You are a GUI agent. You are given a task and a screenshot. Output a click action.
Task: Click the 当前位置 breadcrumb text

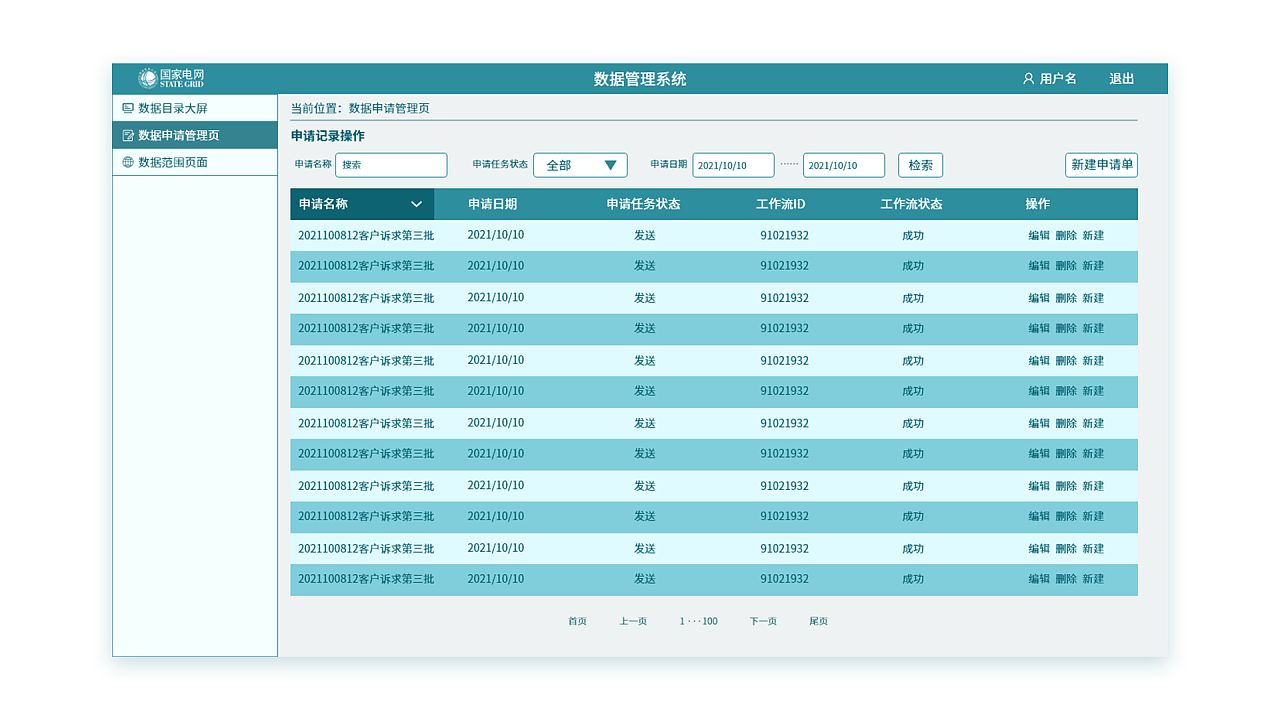pyautogui.click(x=360, y=108)
